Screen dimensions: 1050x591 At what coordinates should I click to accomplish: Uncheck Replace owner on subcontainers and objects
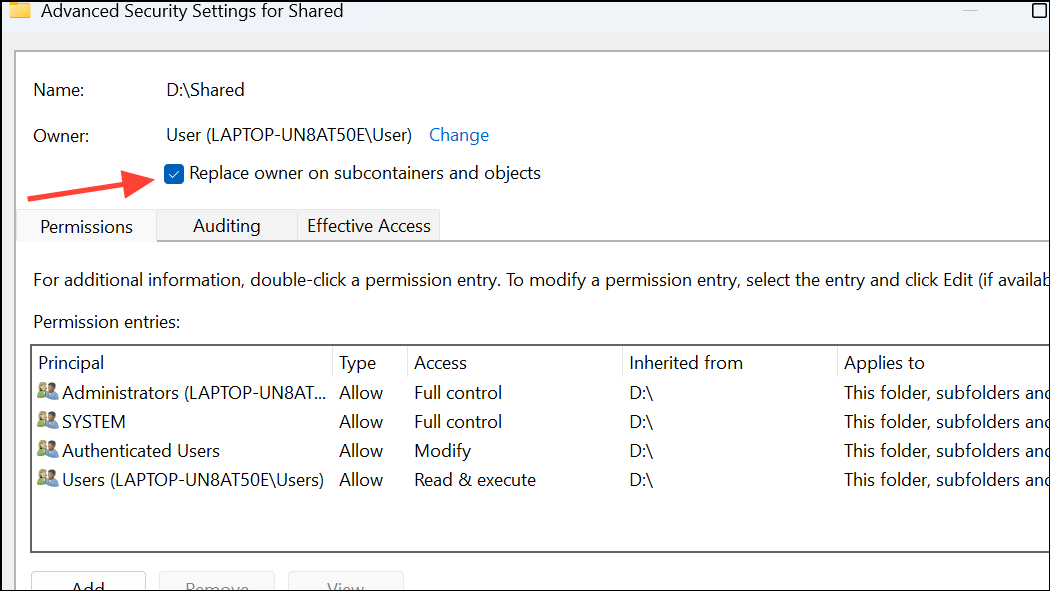click(x=174, y=174)
